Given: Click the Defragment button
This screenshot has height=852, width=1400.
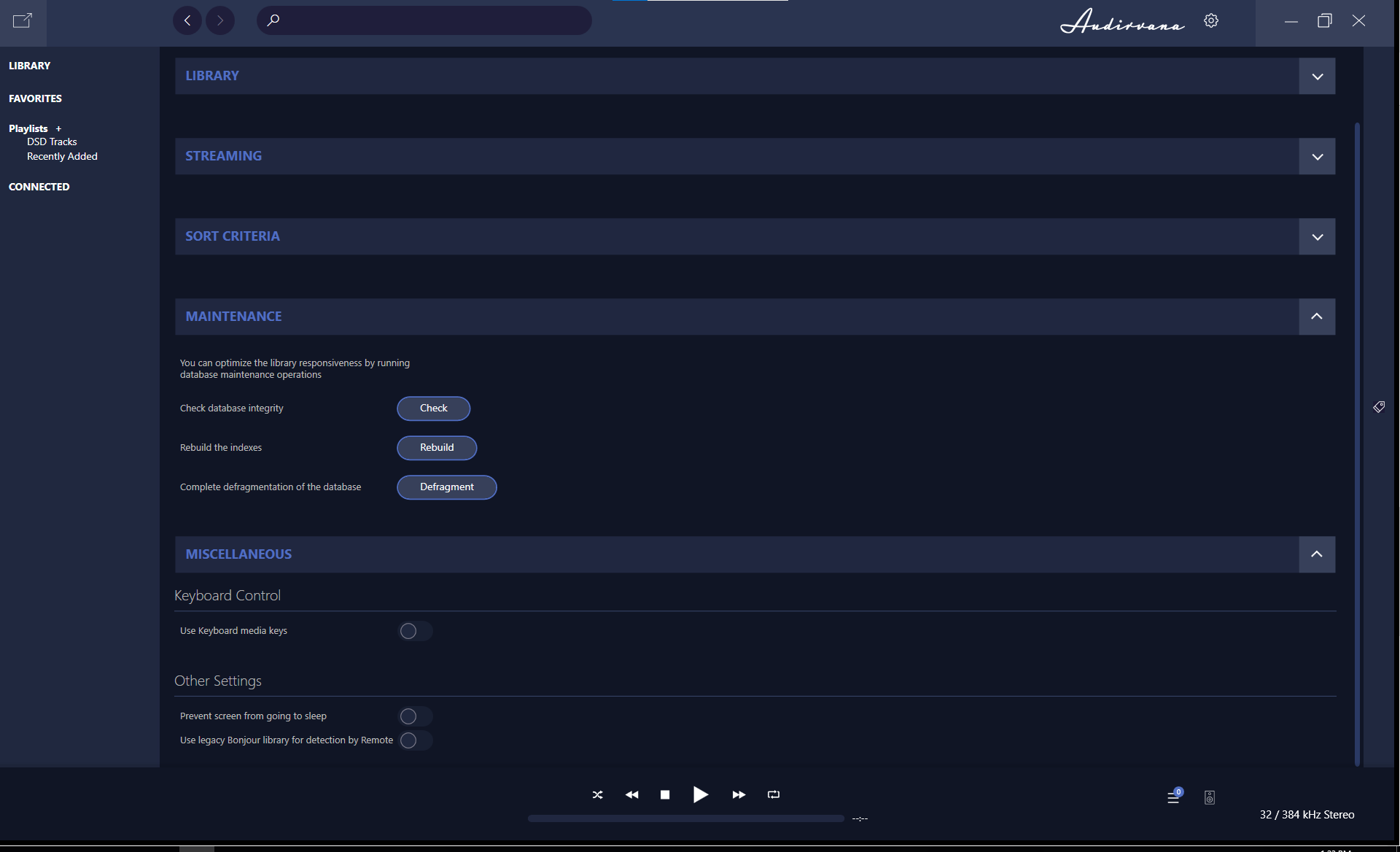Looking at the screenshot, I should tap(446, 487).
